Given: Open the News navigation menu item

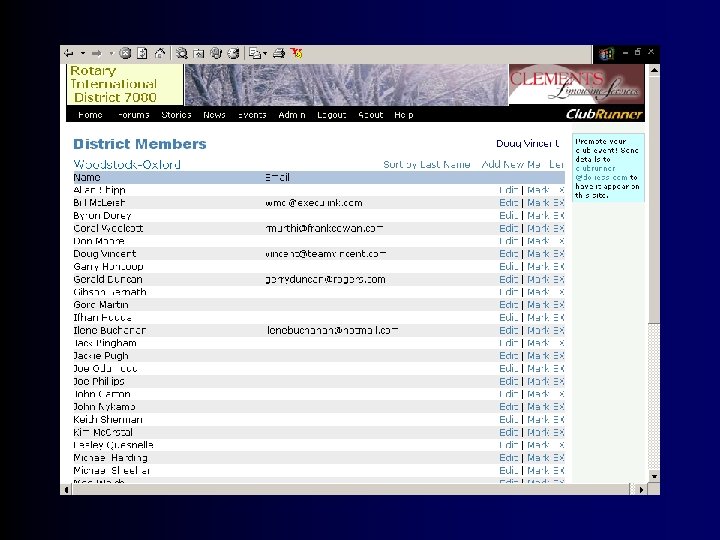Looking at the screenshot, I should 214,115.
